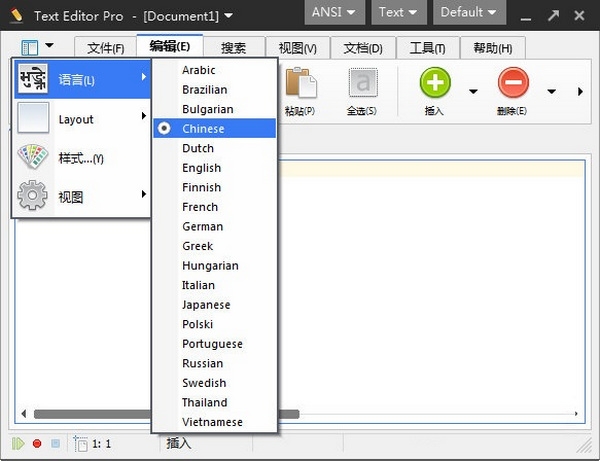Select Portuguese language
The image size is (600, 461).
[x=214, y=344]
